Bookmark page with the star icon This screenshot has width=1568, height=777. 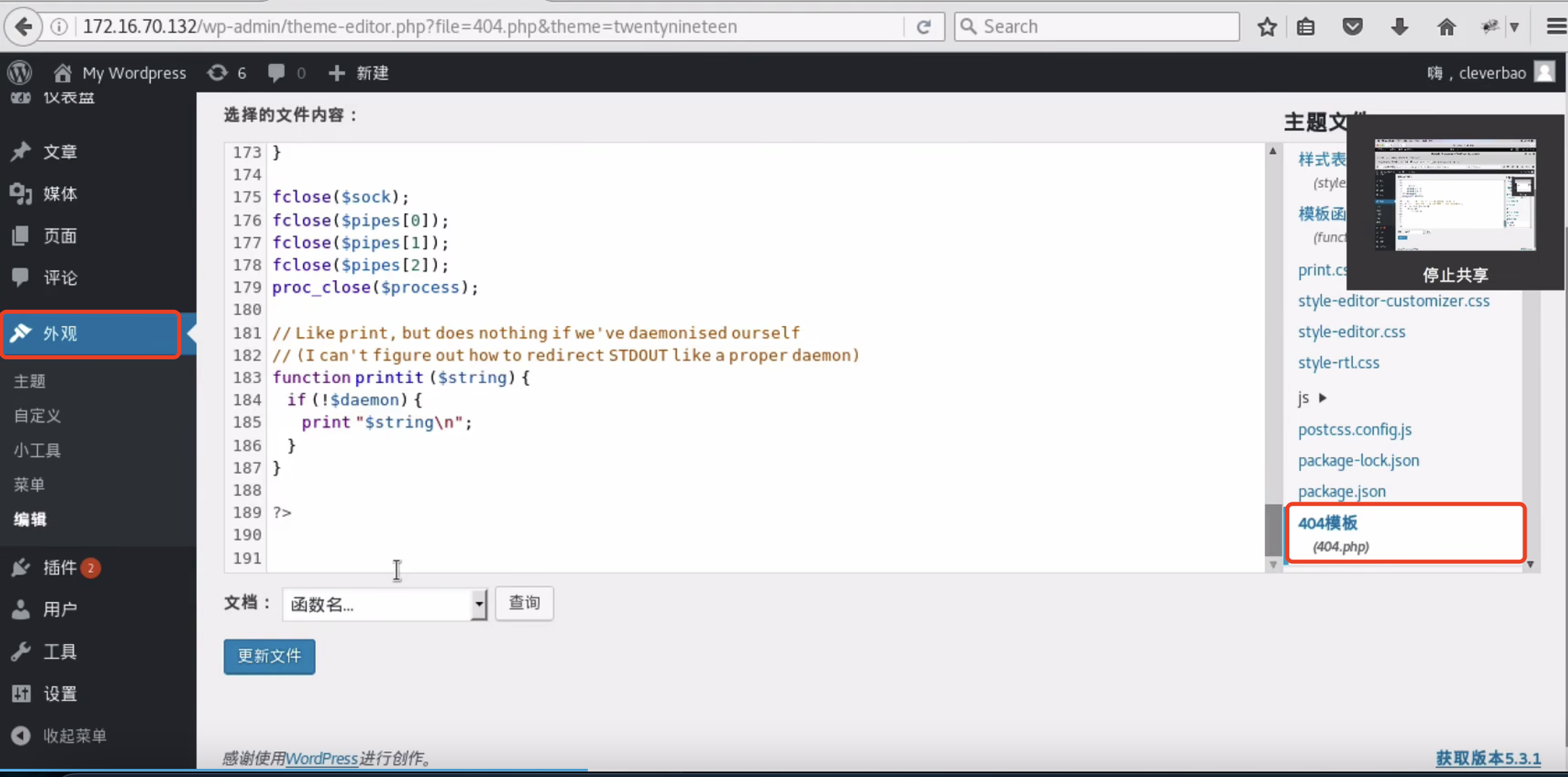[x=1267, y=26]
